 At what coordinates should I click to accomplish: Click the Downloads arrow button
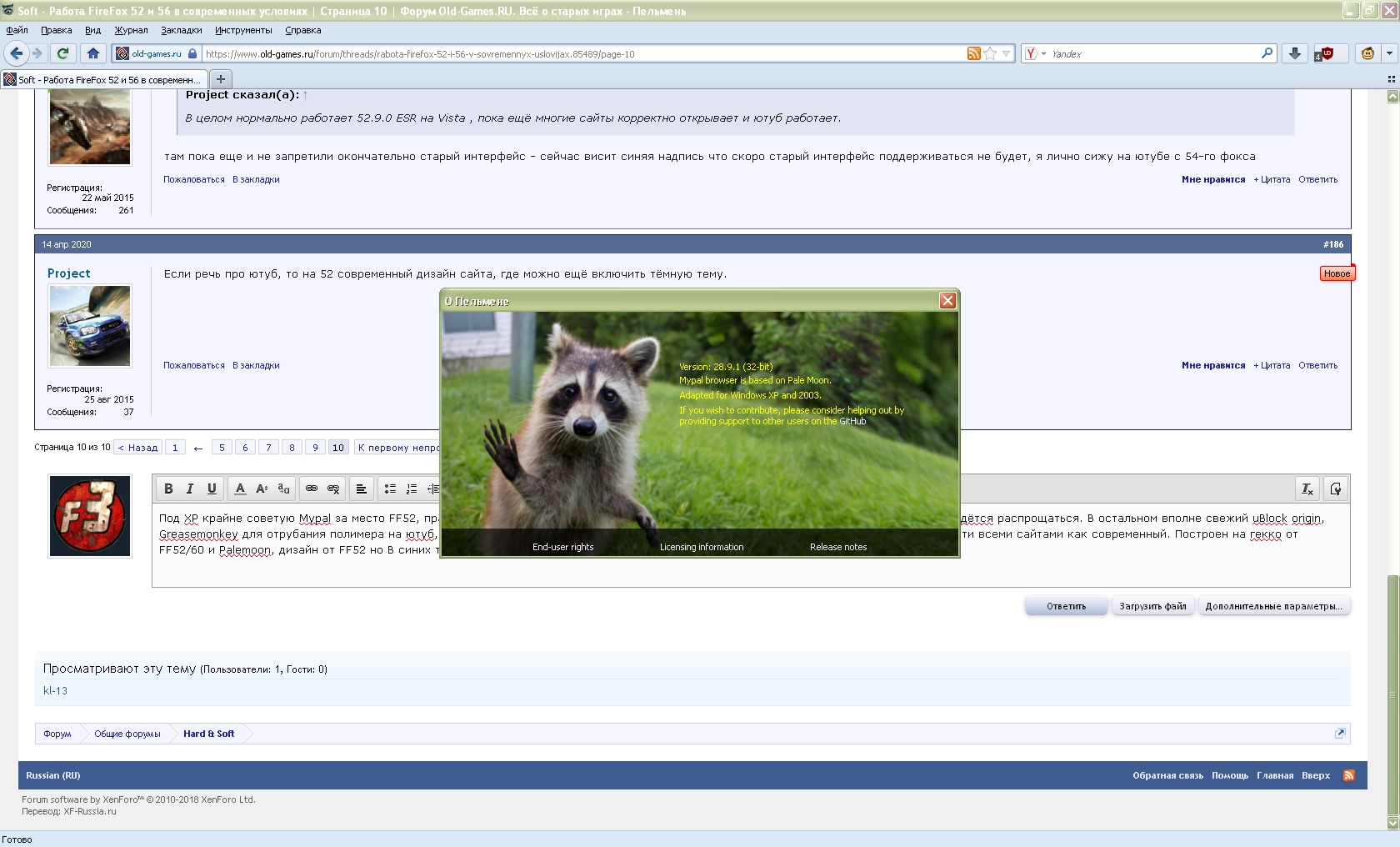pos(1294,53)
